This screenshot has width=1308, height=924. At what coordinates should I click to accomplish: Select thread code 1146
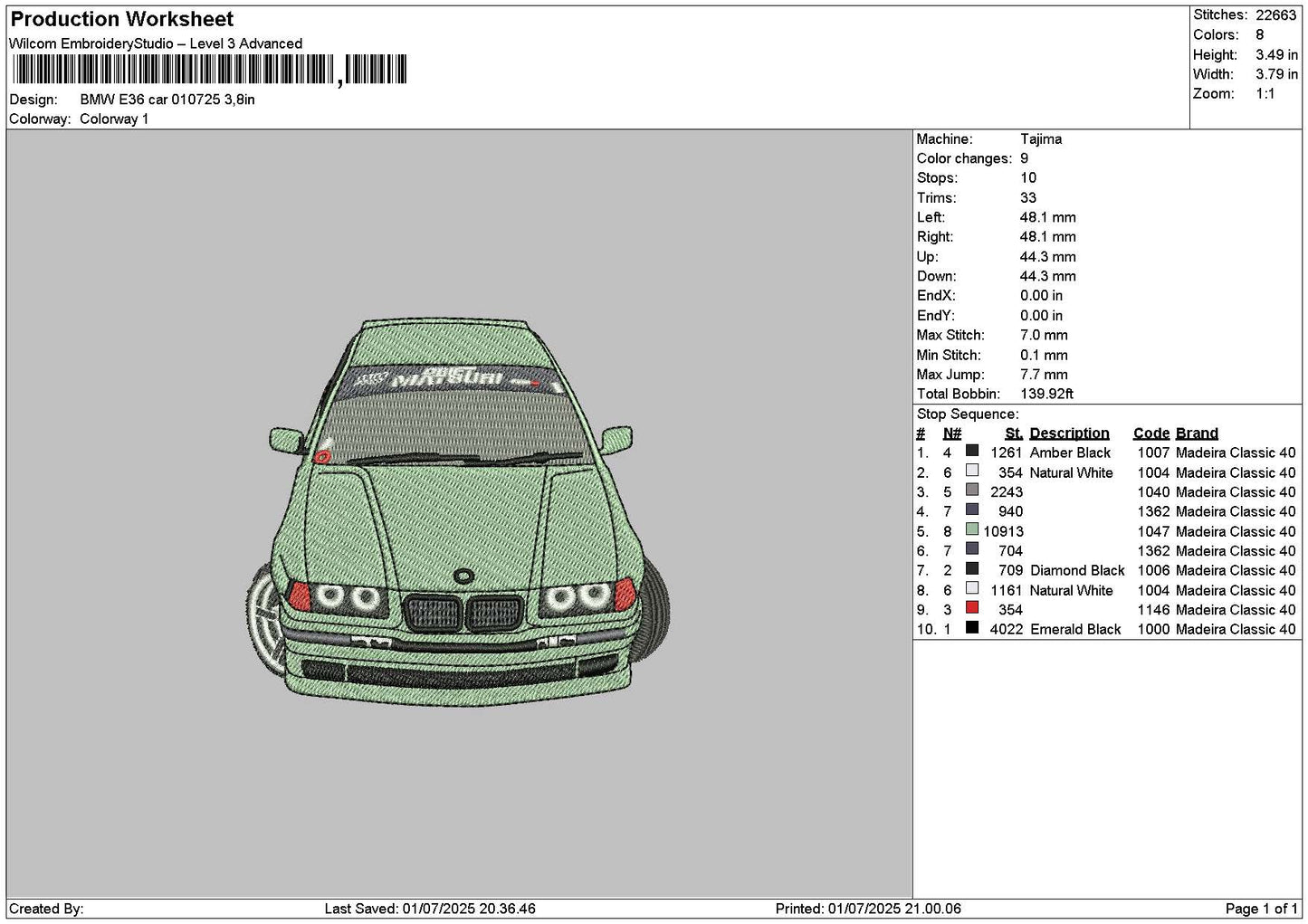click(x=1153, y=610)
